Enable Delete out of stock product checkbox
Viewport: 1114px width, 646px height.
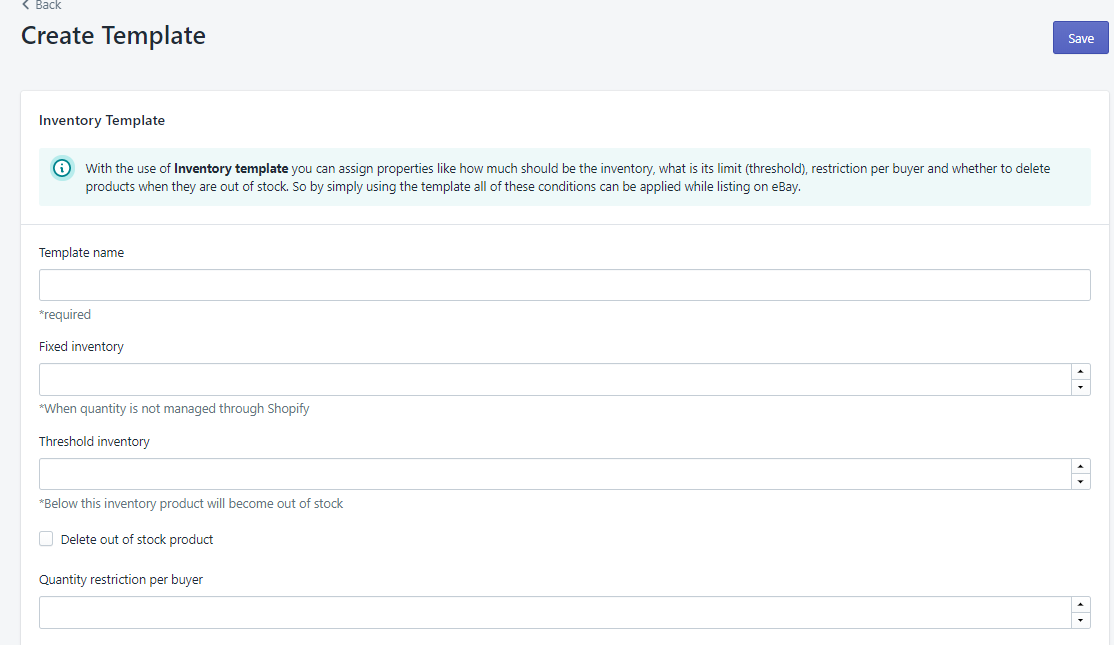tap(46, 539)
